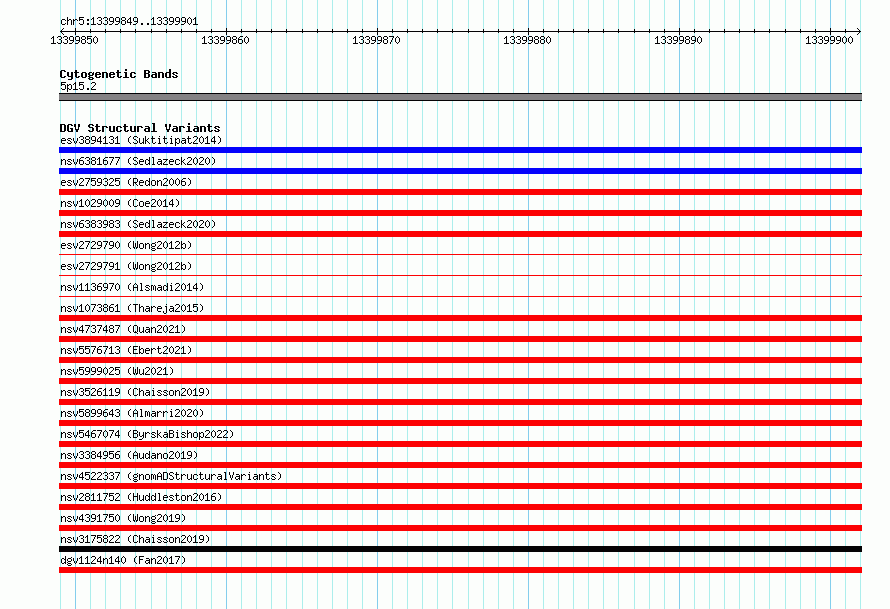Click the blue bar under nsv6381677
Screen dimensions: 890x609
pyautogui.click(x=460, y=171)
